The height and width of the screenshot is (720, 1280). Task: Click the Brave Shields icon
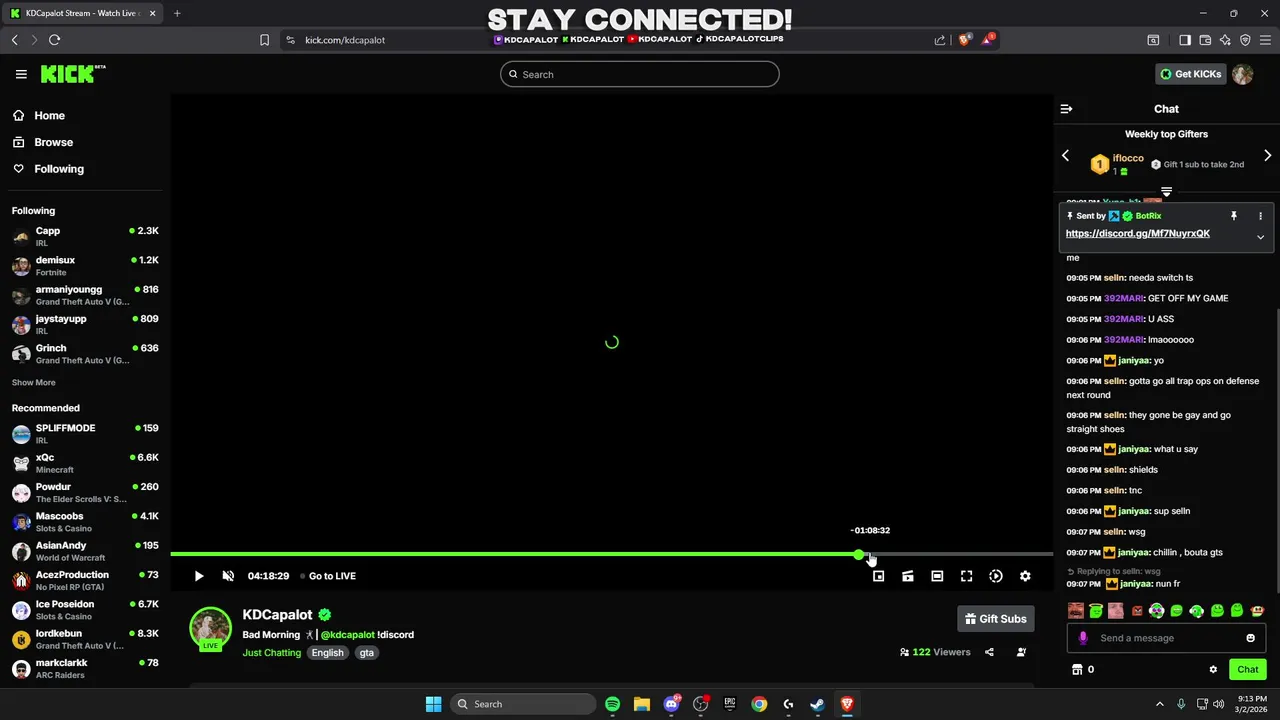click(x=964, y=40)
